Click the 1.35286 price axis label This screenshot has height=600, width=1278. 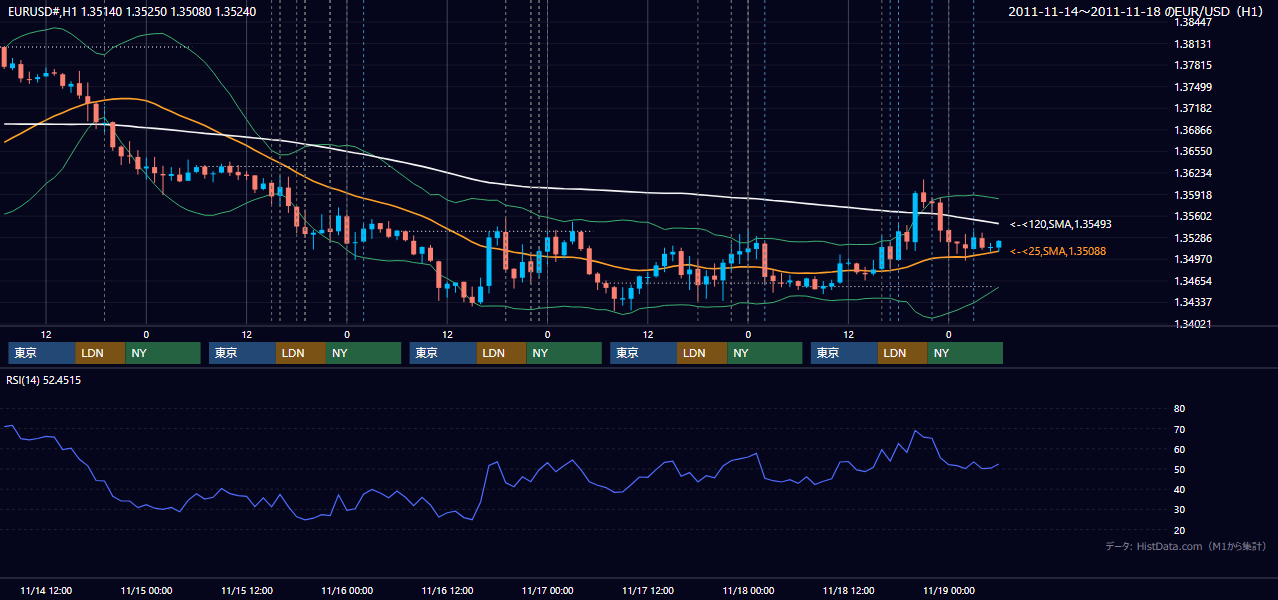pos(1193,238)
